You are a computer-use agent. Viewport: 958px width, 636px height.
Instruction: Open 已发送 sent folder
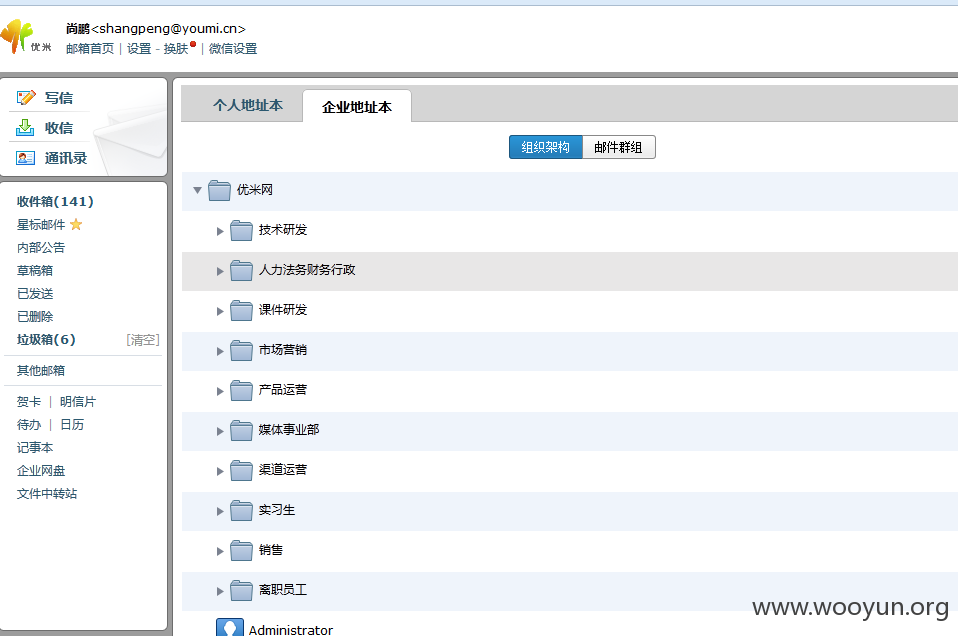(x=35, y=294)
